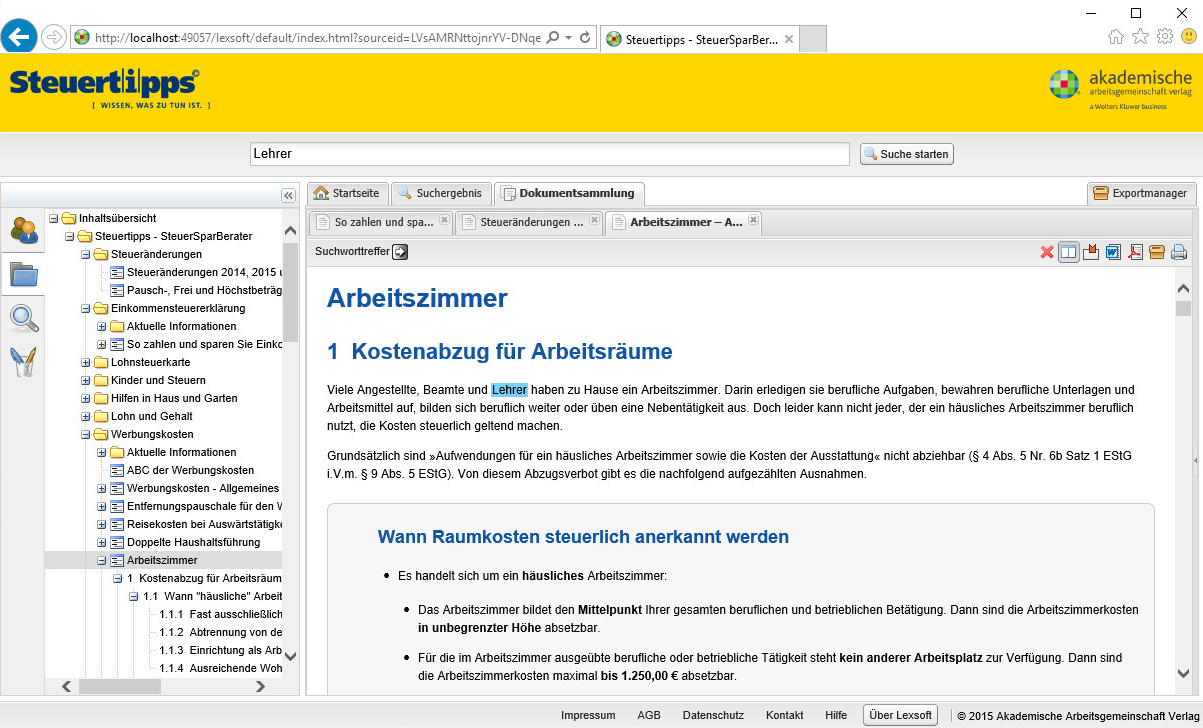This screenshot has width=1203, height=728.
Task: Open the Impressum link
Action: click(x=588, y=715)
